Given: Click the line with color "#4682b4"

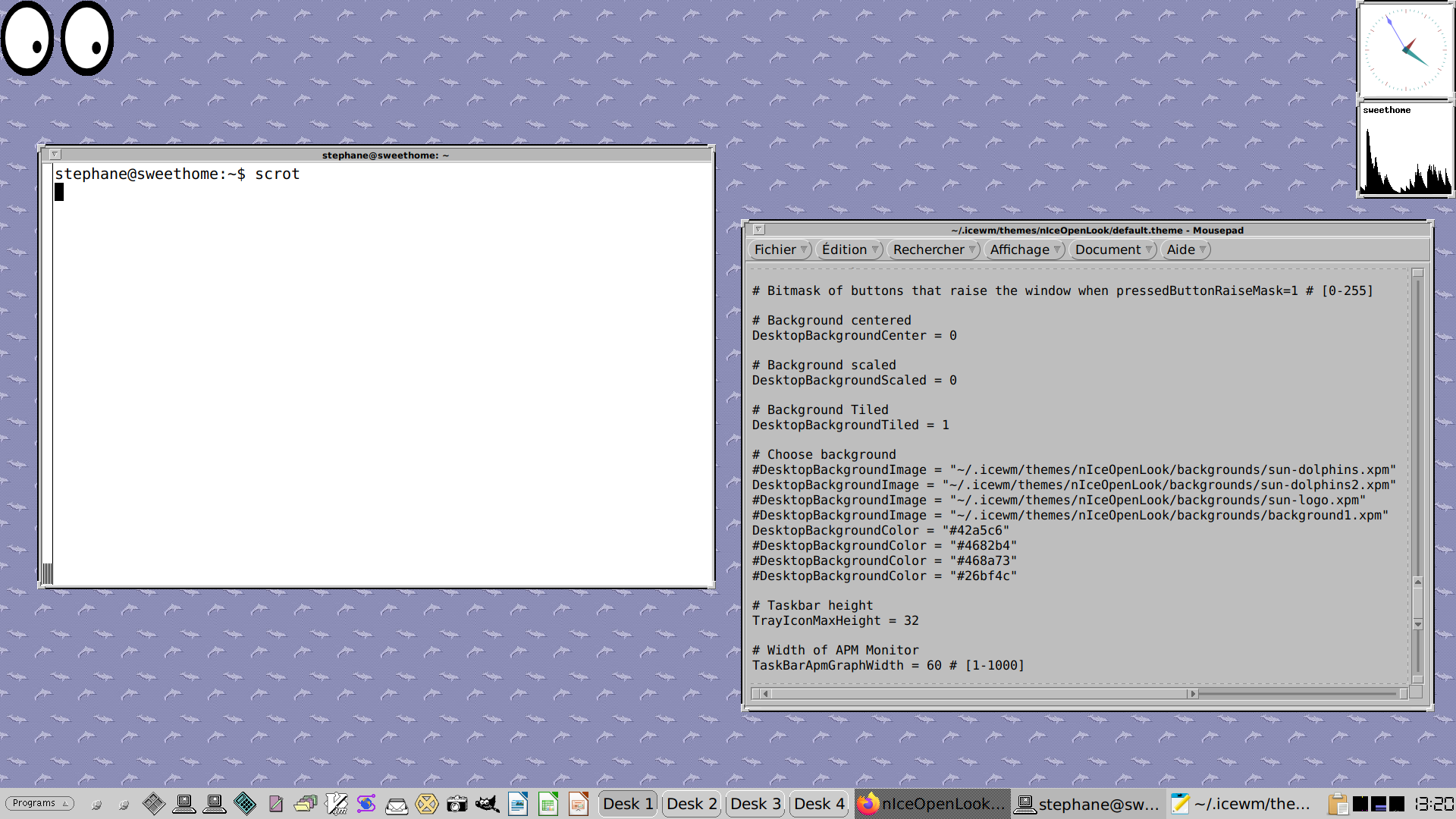Looking at the screenshot, I should point(884,545).
